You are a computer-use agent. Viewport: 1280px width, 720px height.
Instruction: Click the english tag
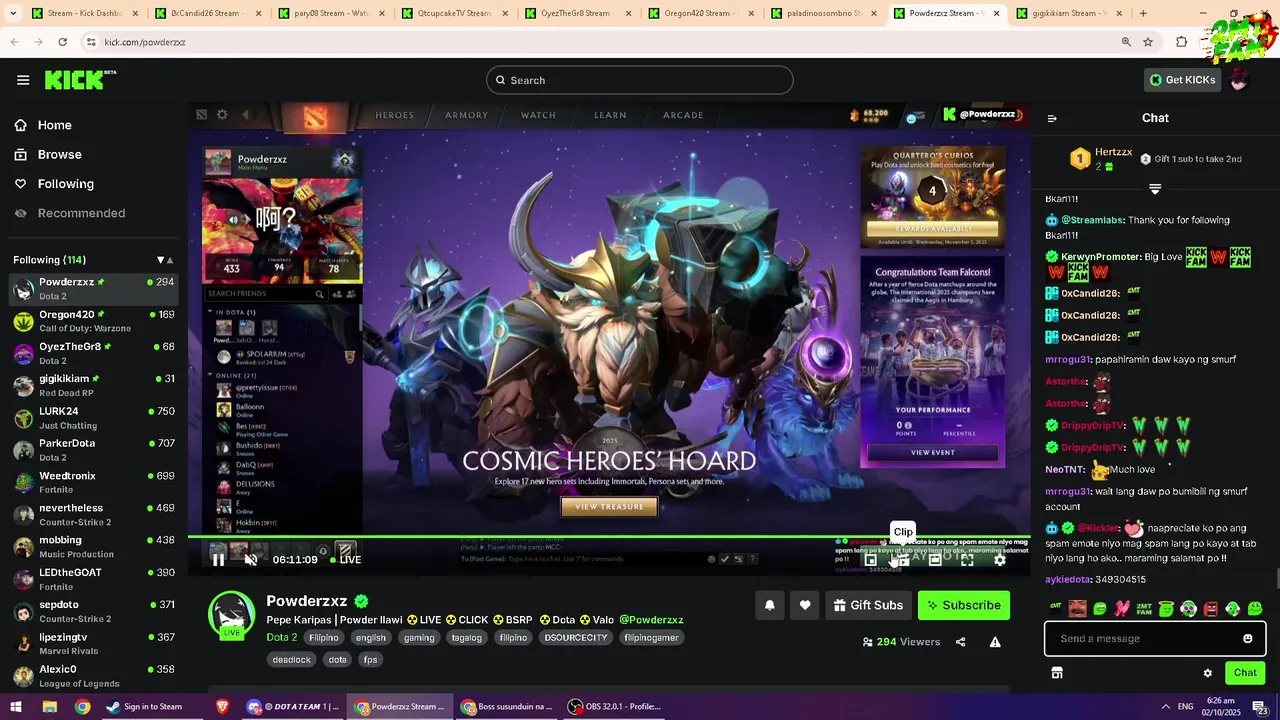click(x=370, y=637)
